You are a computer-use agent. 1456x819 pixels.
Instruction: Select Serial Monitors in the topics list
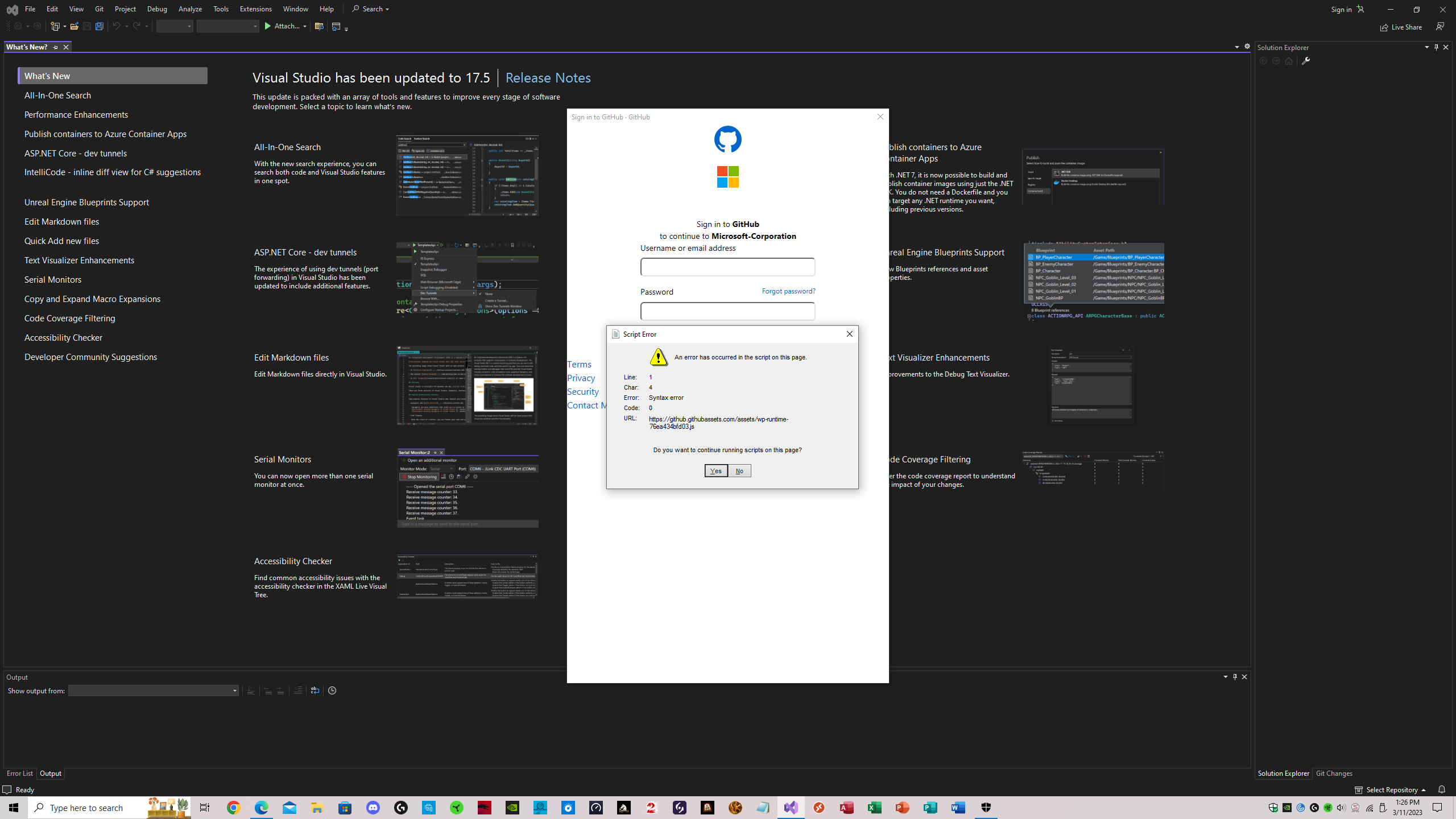(53, 280)
